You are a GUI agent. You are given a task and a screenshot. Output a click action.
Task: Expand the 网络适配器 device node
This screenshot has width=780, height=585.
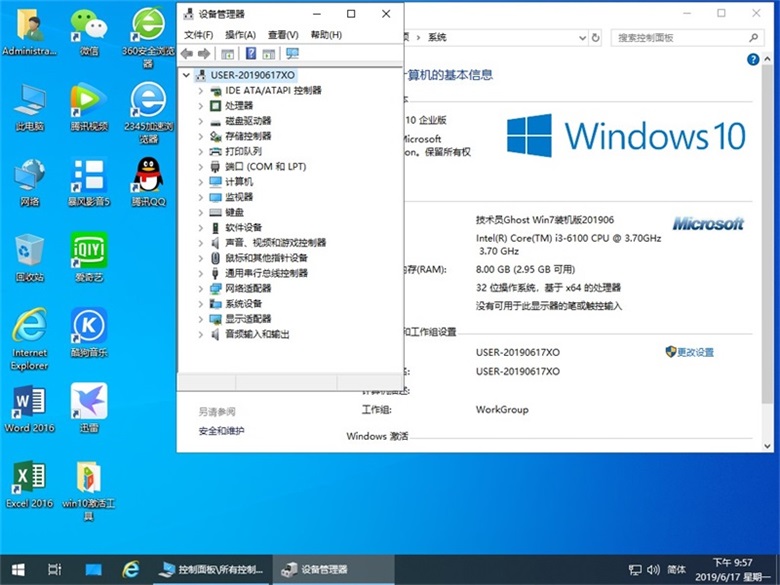(x=200, y=288)
